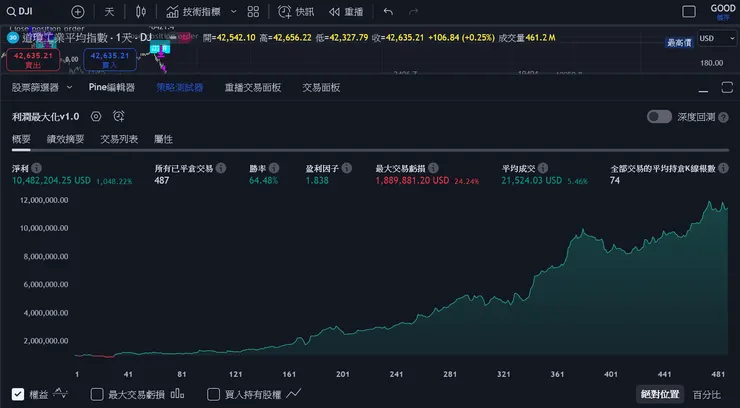Viewport: 740px width, 408px height.
Task: Click the 權益 line style icon
Action: [x=60, y=393]
